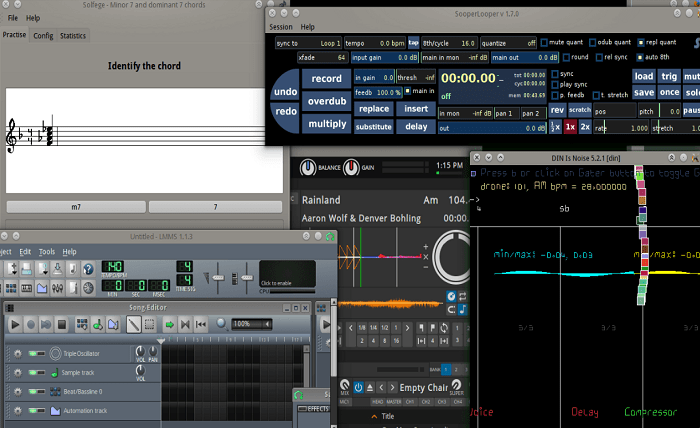Open the File menu in Solfege
Screen dimensions: 700x428
(x=13, y=18)
